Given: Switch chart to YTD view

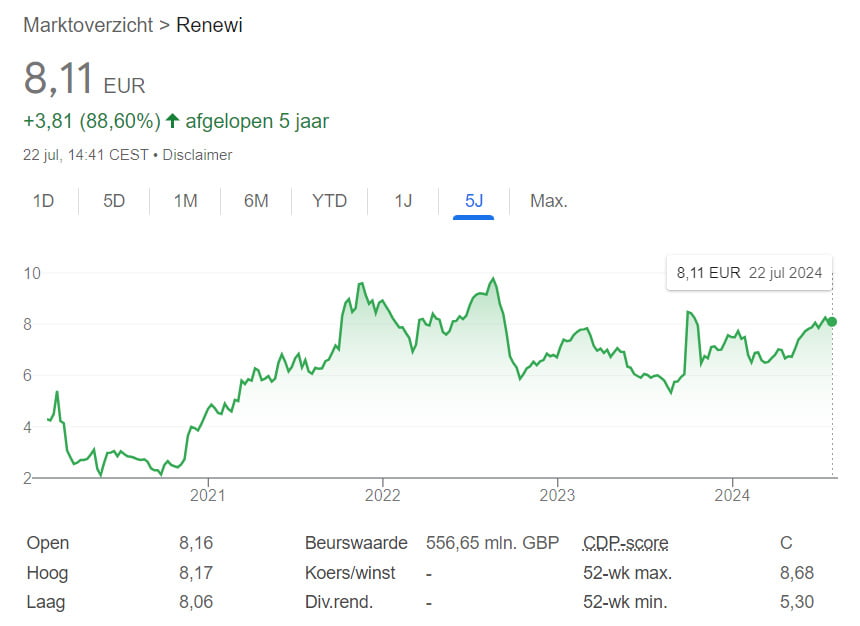Looking at the screenshot, I should coord(329,201).
